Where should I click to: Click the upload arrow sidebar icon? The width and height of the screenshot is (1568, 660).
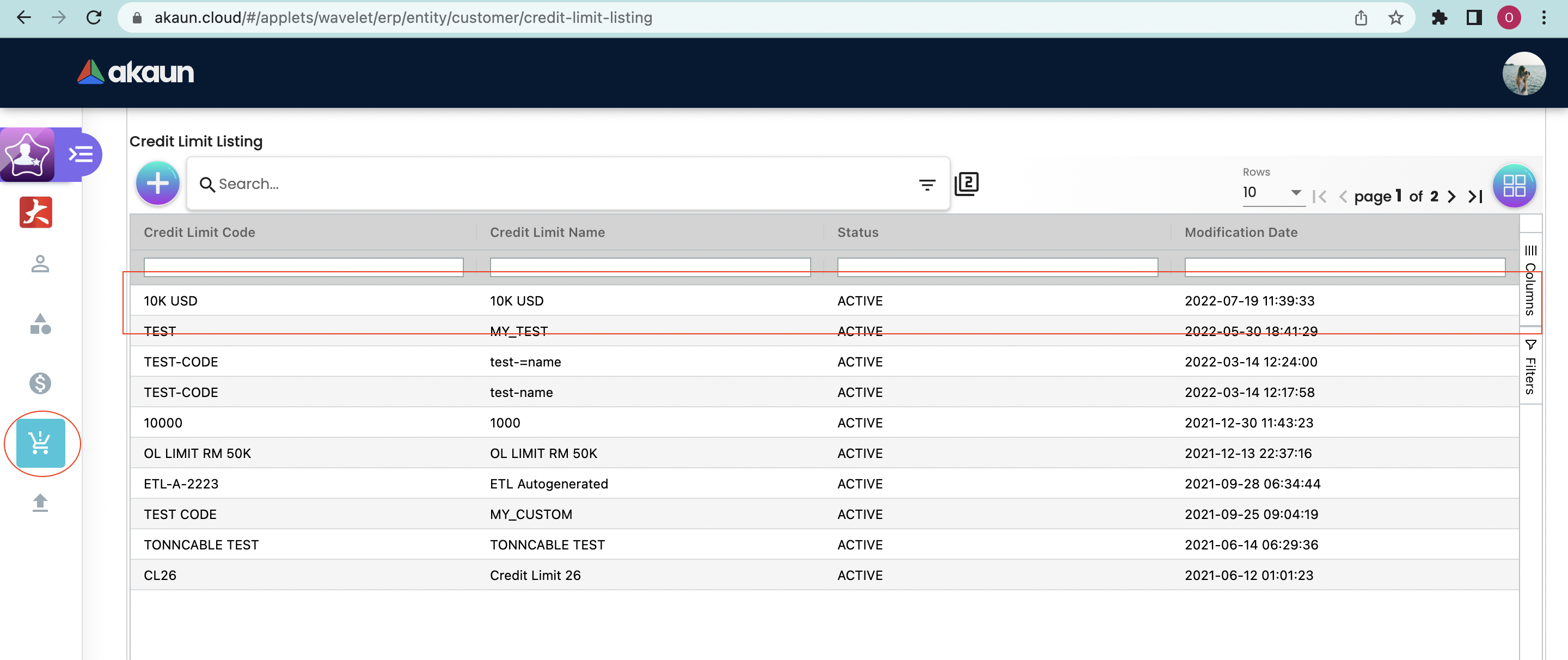[x=40, y=502]
